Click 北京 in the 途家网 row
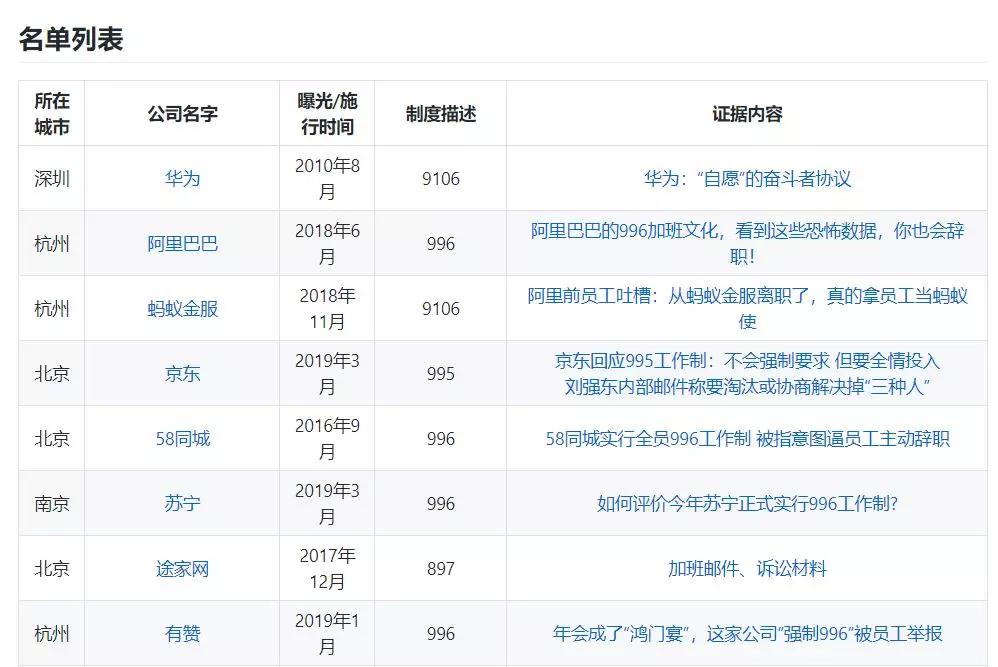The width and height of the screenshot is (998, 667). click(x=52, y=568)
